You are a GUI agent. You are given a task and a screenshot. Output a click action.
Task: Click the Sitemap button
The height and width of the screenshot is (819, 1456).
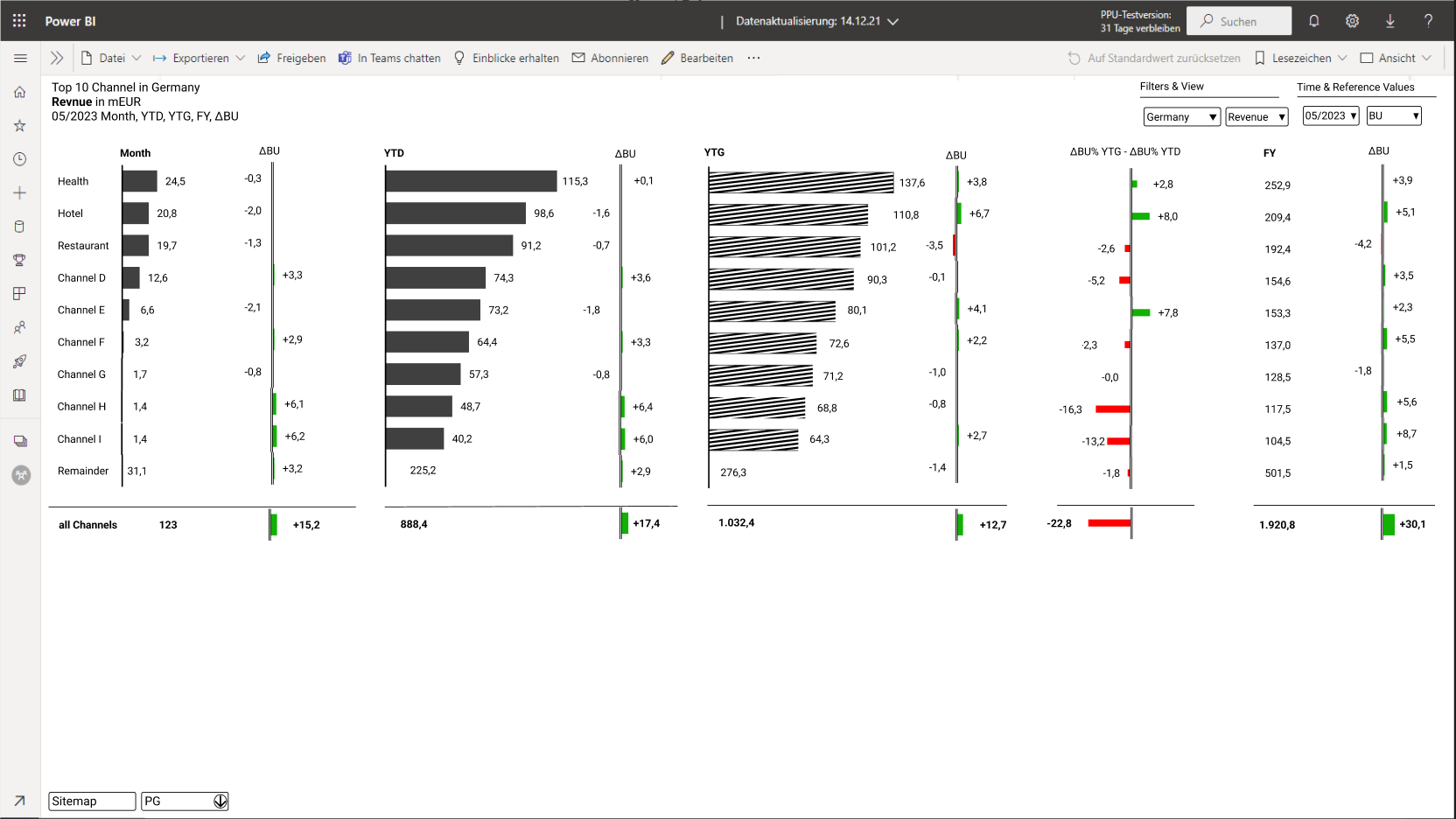[x=92, y=801]
